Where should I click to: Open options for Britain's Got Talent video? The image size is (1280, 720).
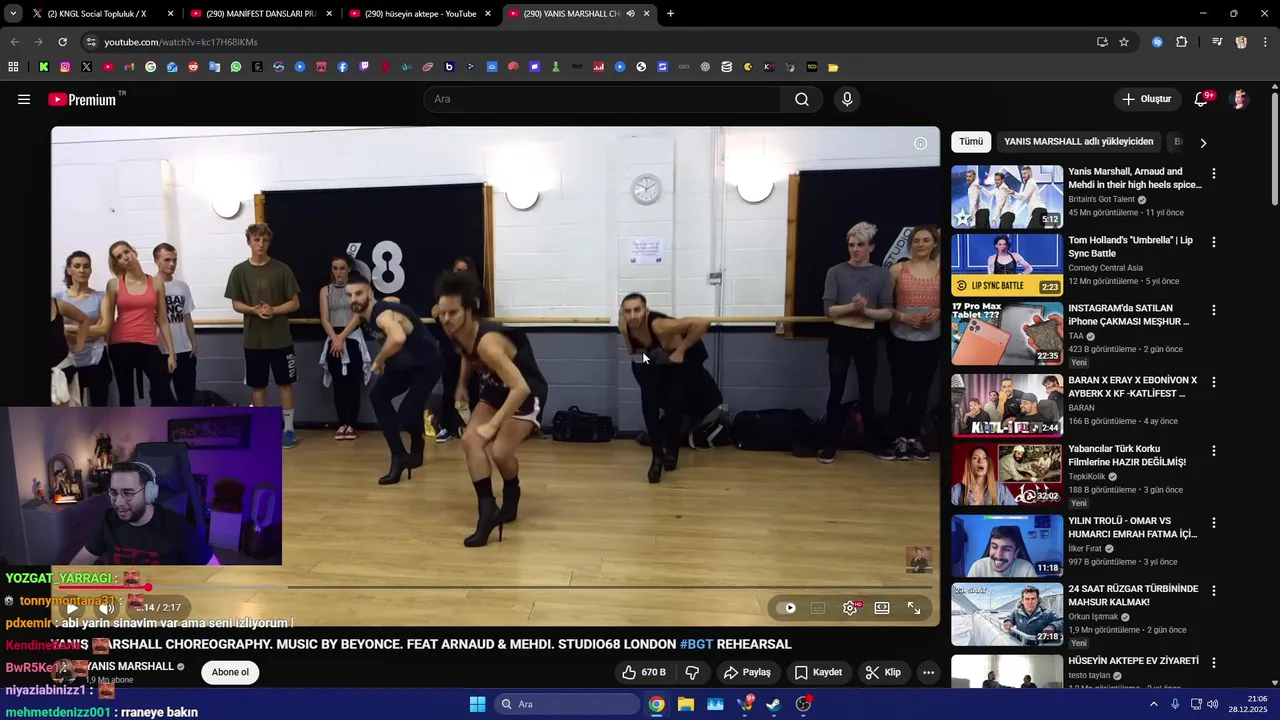click(1214, 174)
